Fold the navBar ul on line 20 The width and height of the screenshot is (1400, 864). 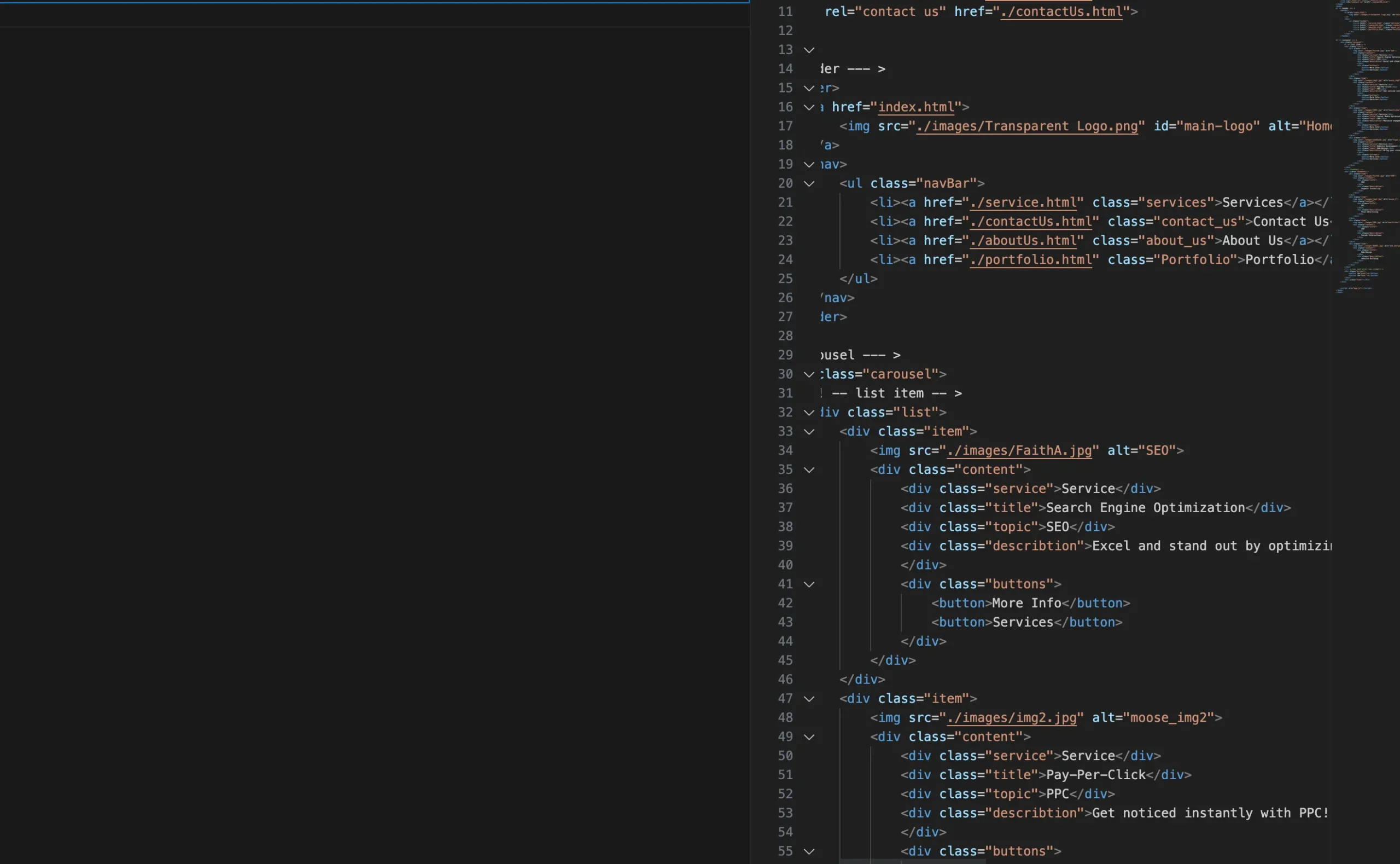click(x=809, y=184)
